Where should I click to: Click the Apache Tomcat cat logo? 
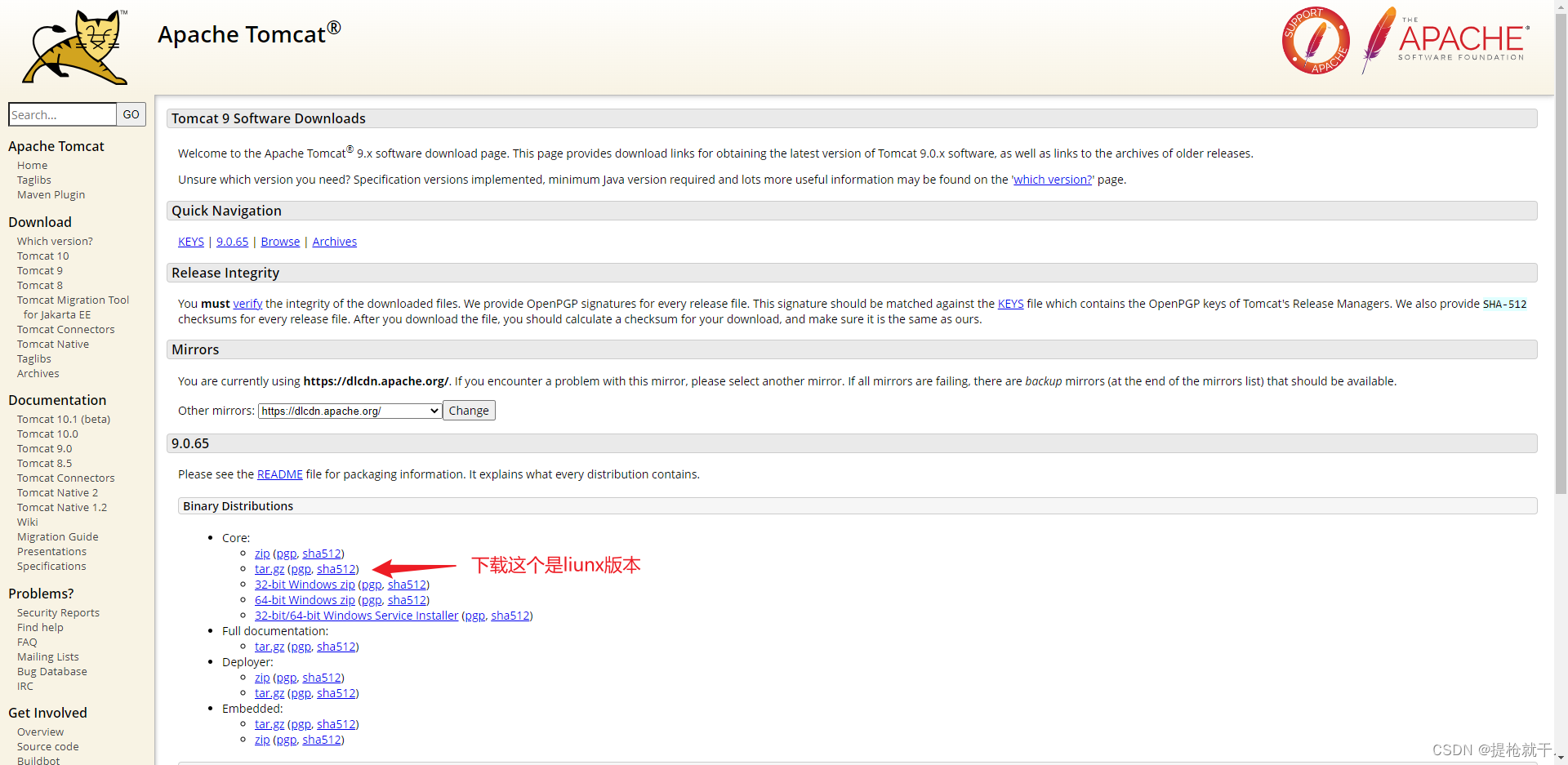tap(75, 47)
